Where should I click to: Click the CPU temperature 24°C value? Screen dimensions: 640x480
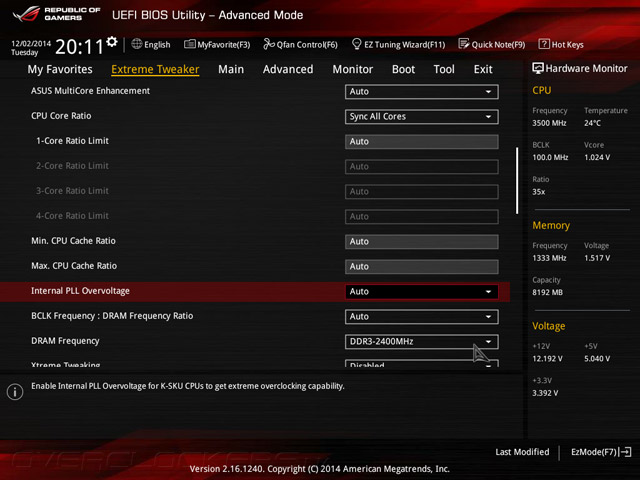[592, 123]
